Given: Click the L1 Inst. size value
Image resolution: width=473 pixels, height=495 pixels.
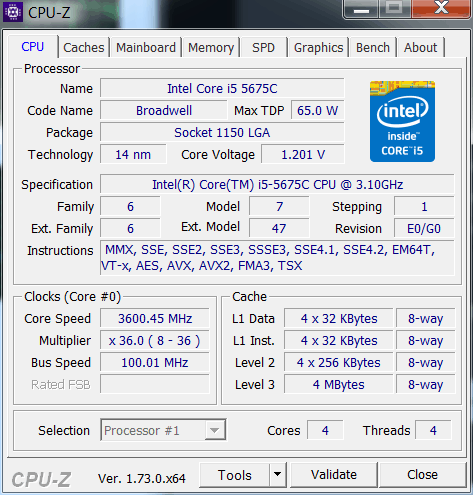Looking at the screenshot, I should pos(339,341).
